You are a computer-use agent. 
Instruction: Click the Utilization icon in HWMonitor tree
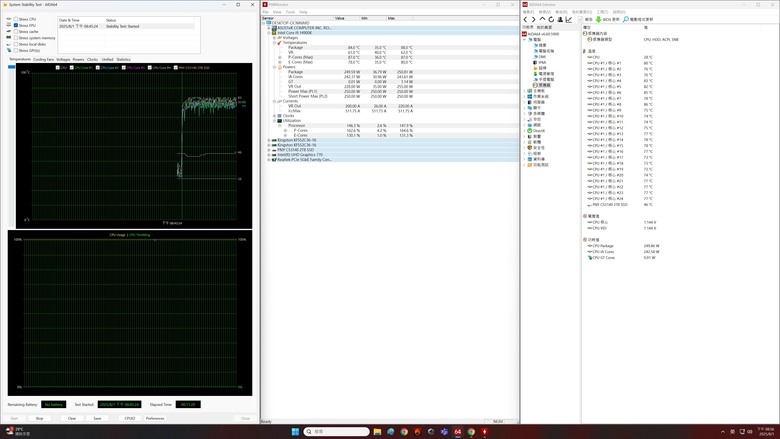[x=280, y=121]
